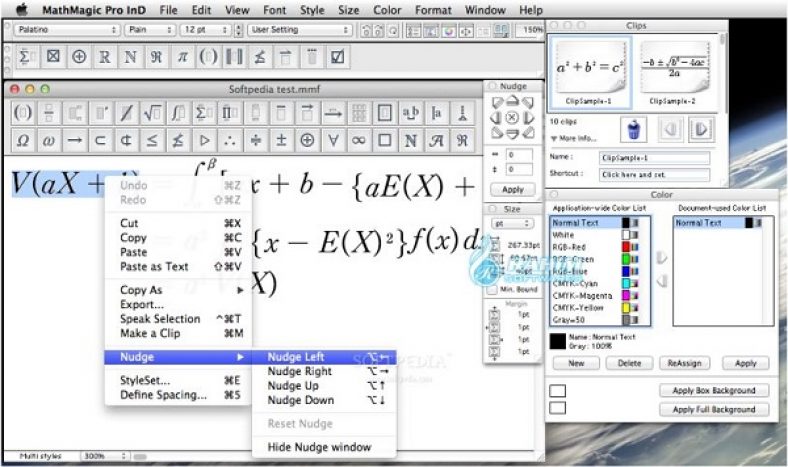
Task: Open the pt unit dropdown in Size panel
Action: [512, 223]
